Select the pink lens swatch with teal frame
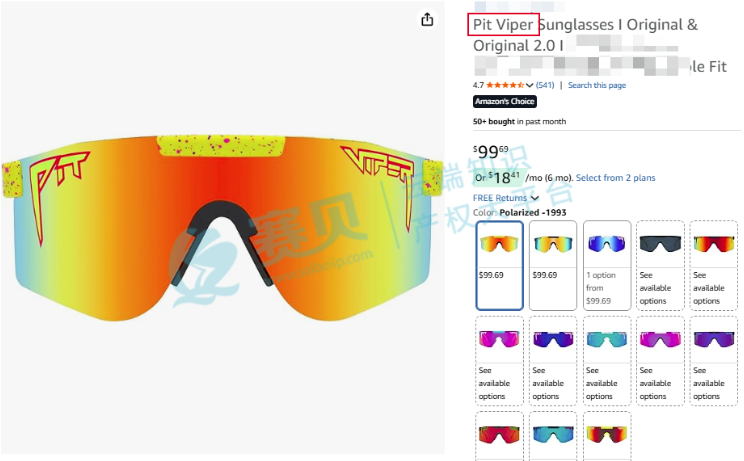744x461 pixels. (x=499, y=361)
